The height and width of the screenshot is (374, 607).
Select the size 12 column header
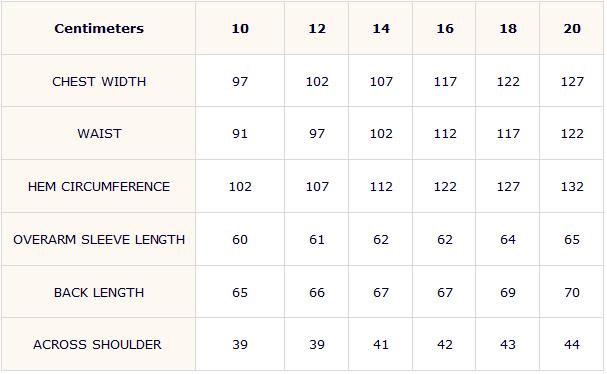click(317, 28)
